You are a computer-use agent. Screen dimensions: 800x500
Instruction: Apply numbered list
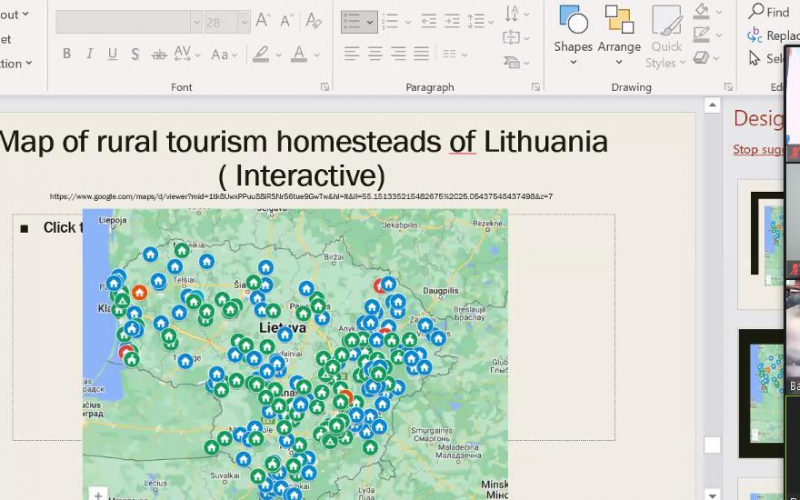[x=390, y=21]
